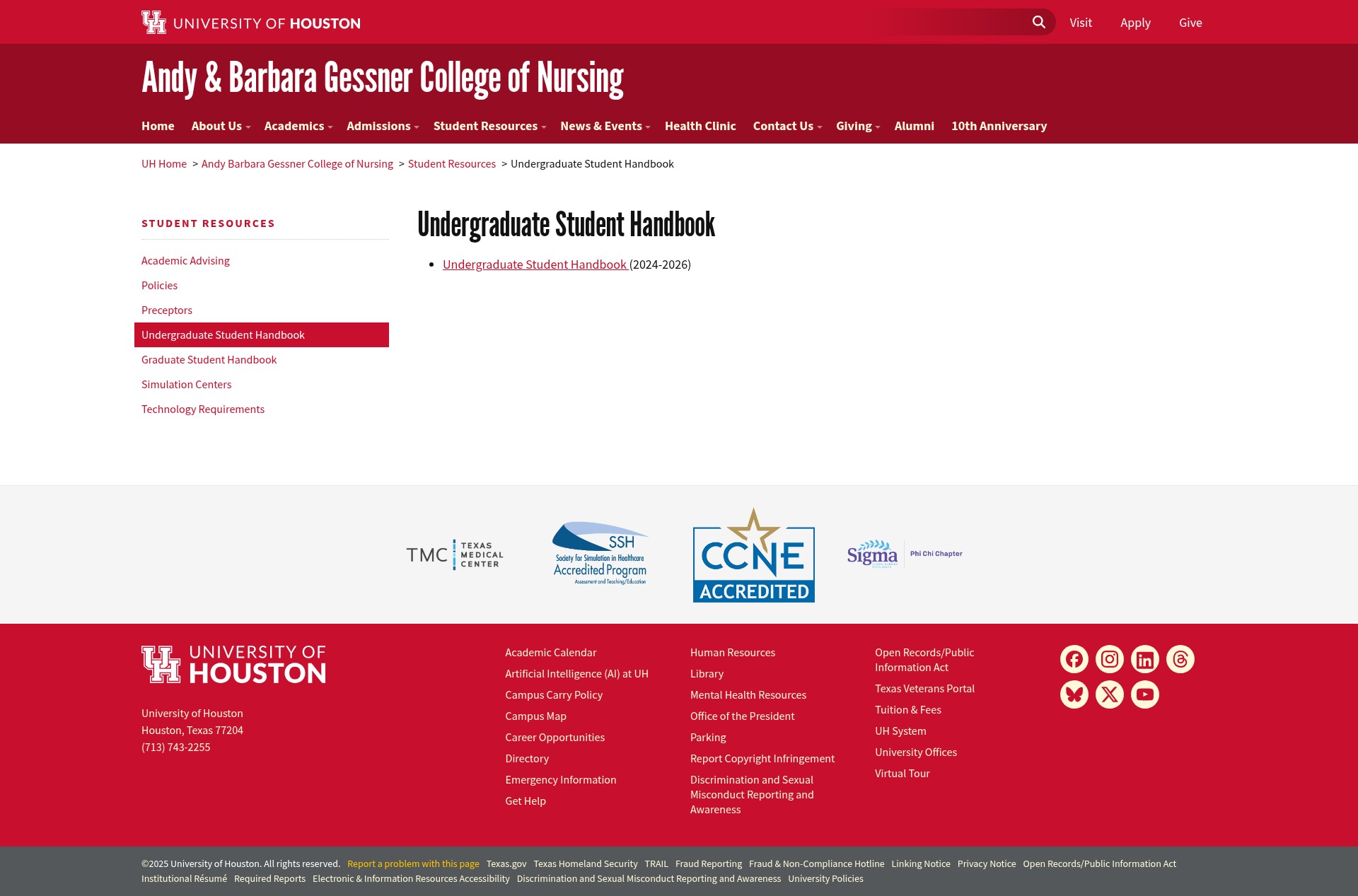Open the Mental Health Resources link
The width and height of the screenshot is (1358, 896).
(748, 695)
